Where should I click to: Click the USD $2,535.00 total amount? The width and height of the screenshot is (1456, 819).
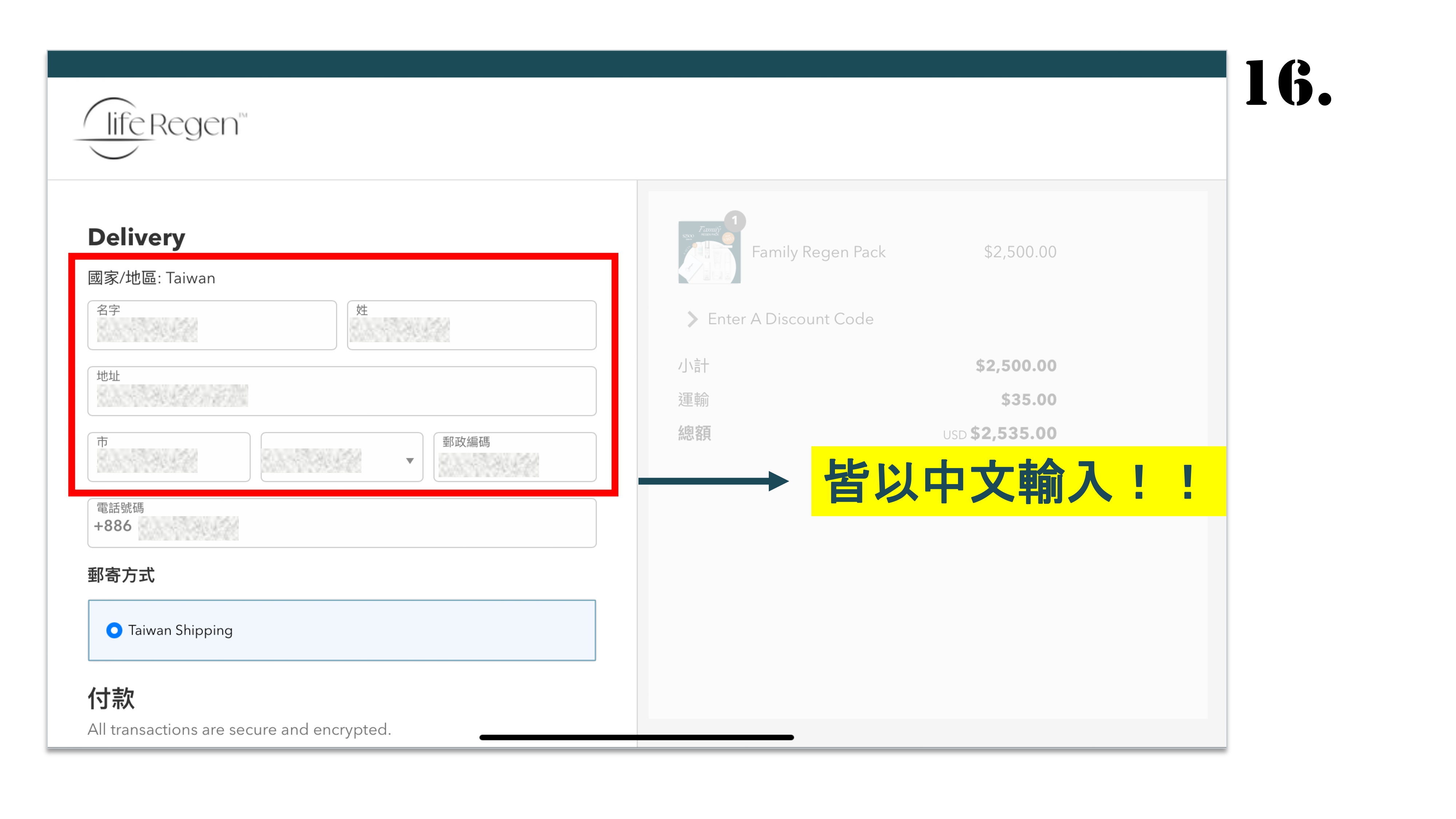tap(999, 434)
